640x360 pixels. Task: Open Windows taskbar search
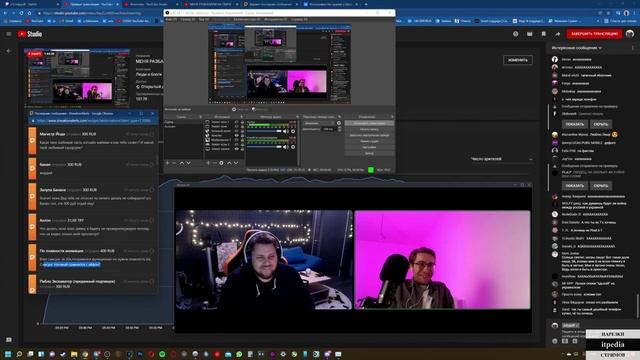[19, 354]
